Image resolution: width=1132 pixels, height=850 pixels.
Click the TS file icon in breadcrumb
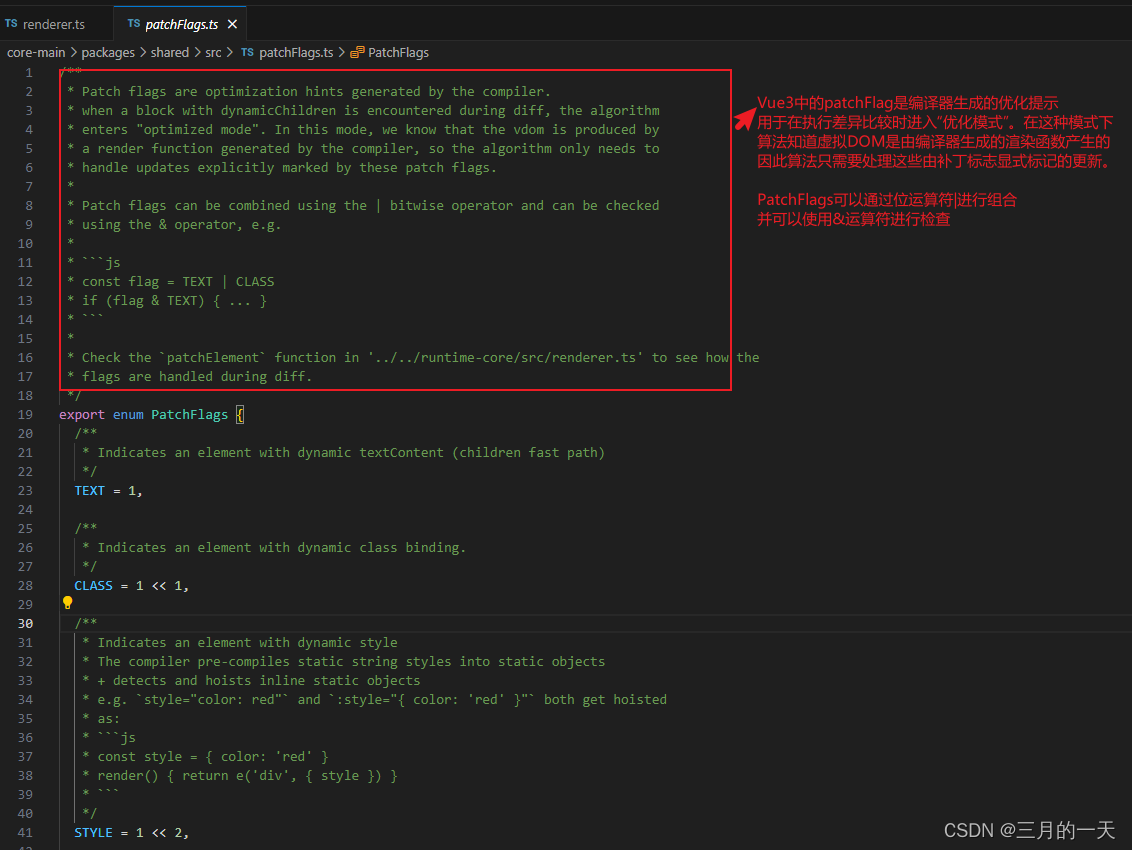point(247,53)
